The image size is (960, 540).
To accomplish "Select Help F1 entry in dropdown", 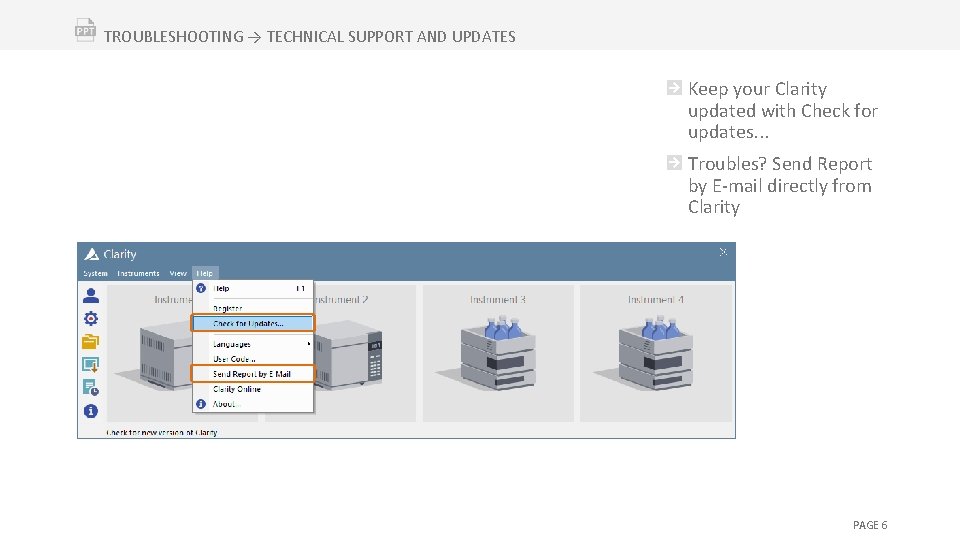I will pos(253,288).
